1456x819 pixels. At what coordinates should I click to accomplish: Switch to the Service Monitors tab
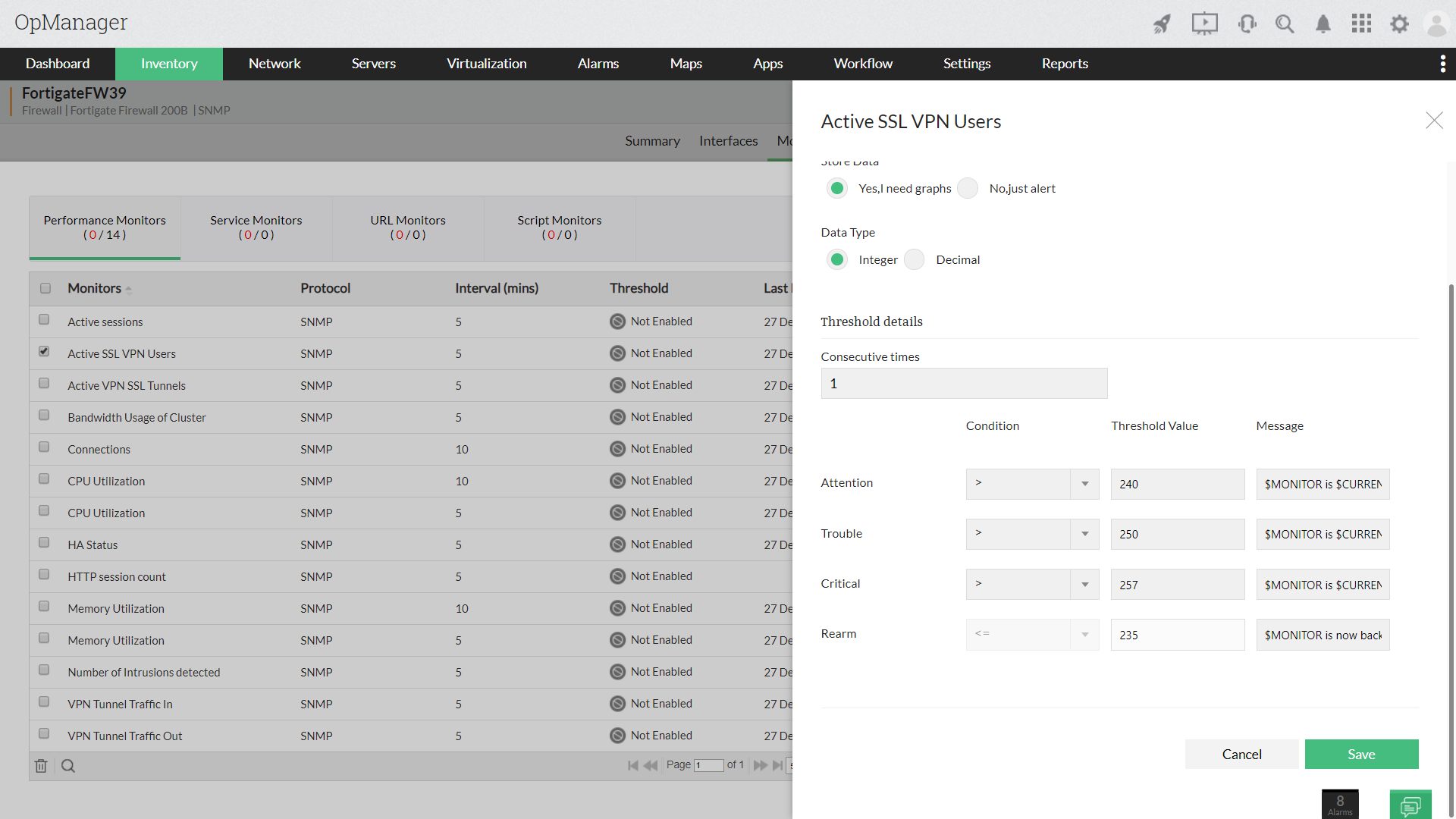coord(256,227)
